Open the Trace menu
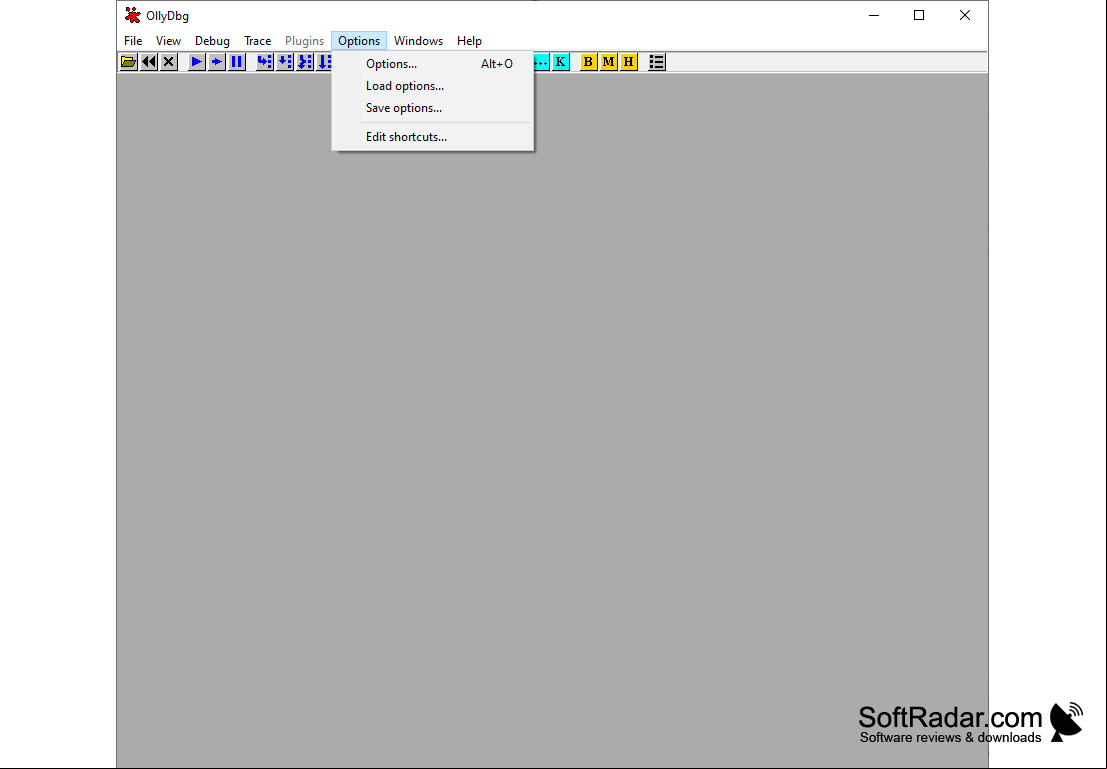 tap(257, 41)
